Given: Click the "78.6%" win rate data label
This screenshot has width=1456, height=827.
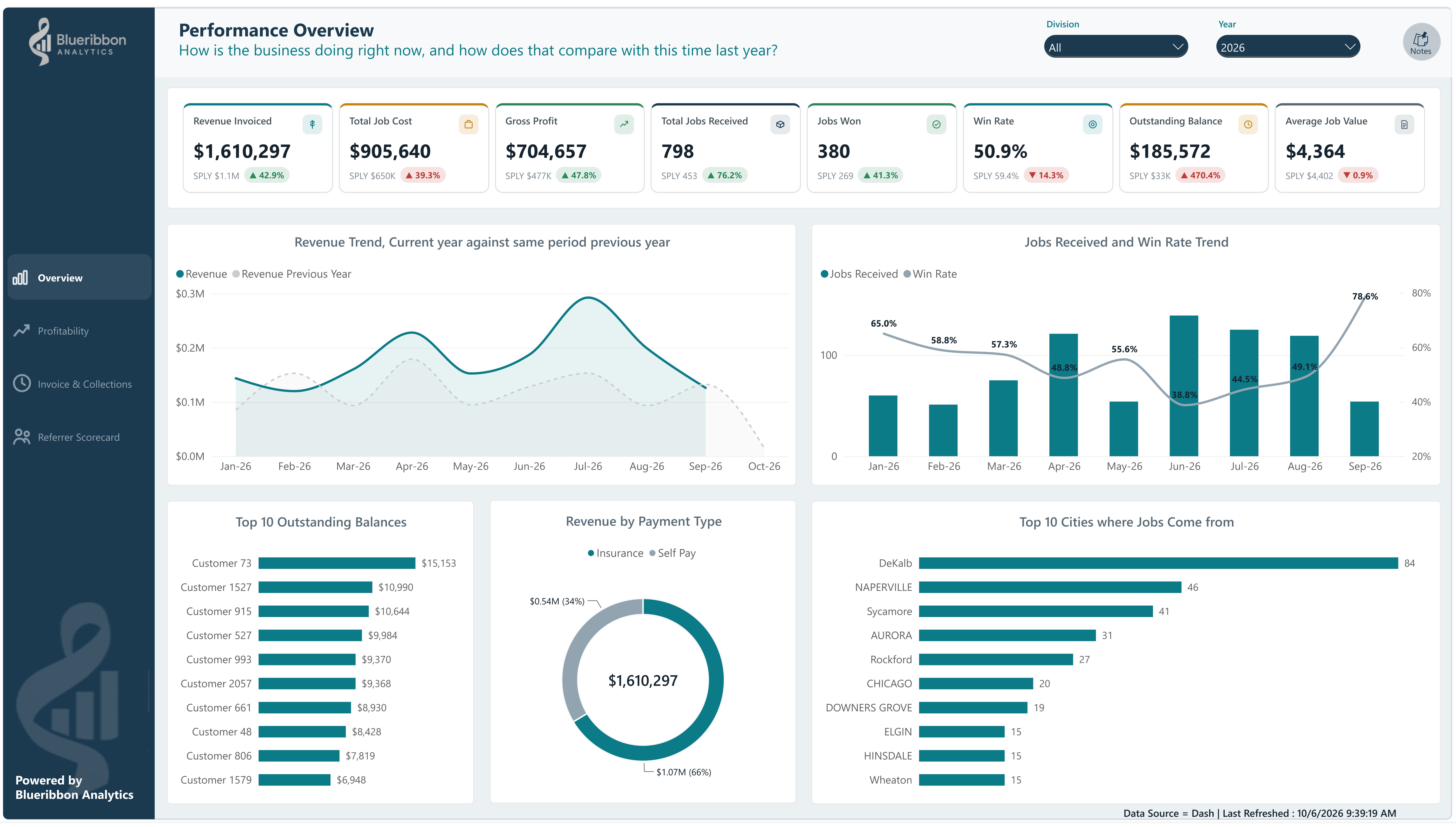Looking at the screenshot, I should (1365, 296).
